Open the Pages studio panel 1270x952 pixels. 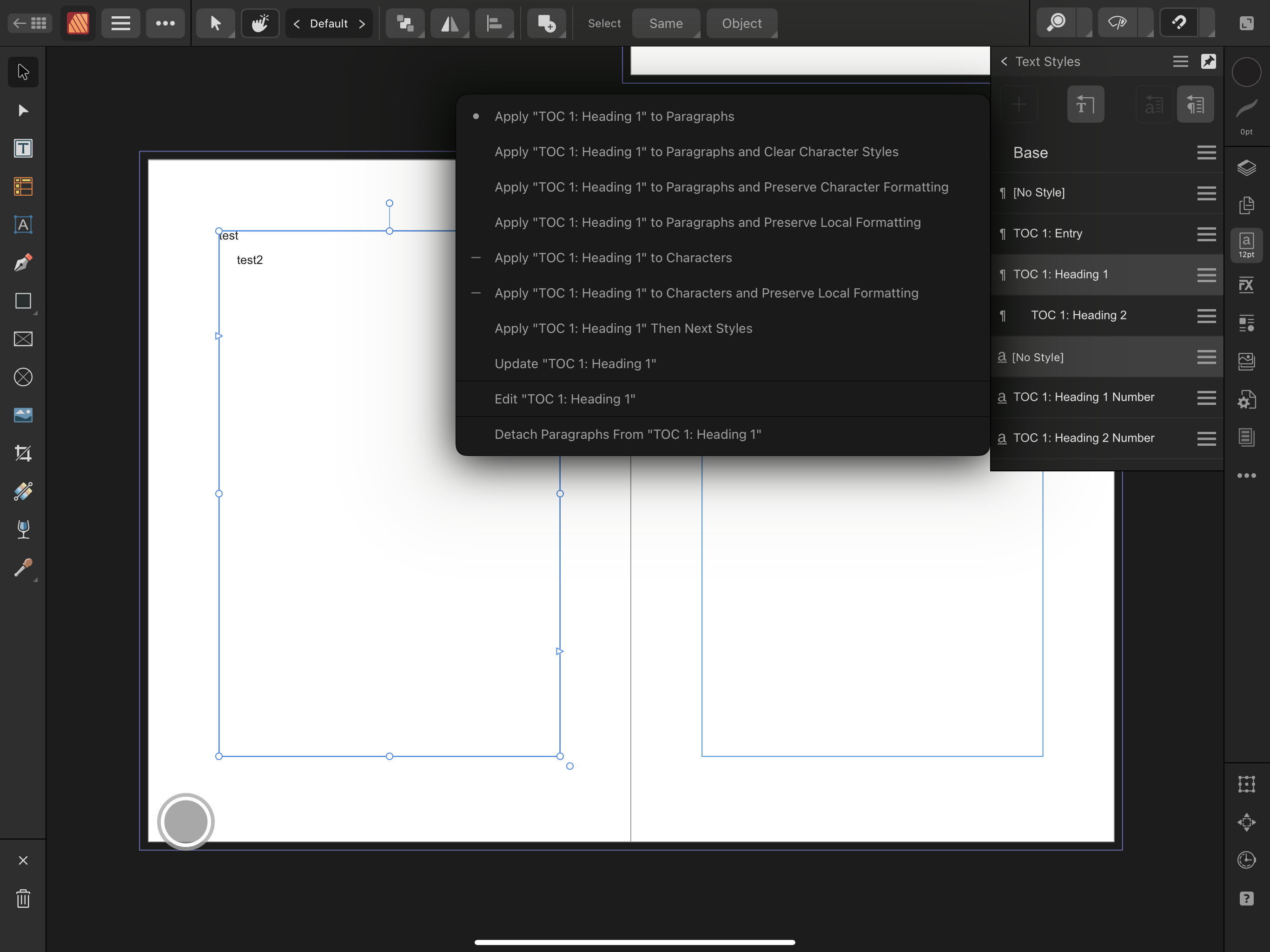(1246, 205)
